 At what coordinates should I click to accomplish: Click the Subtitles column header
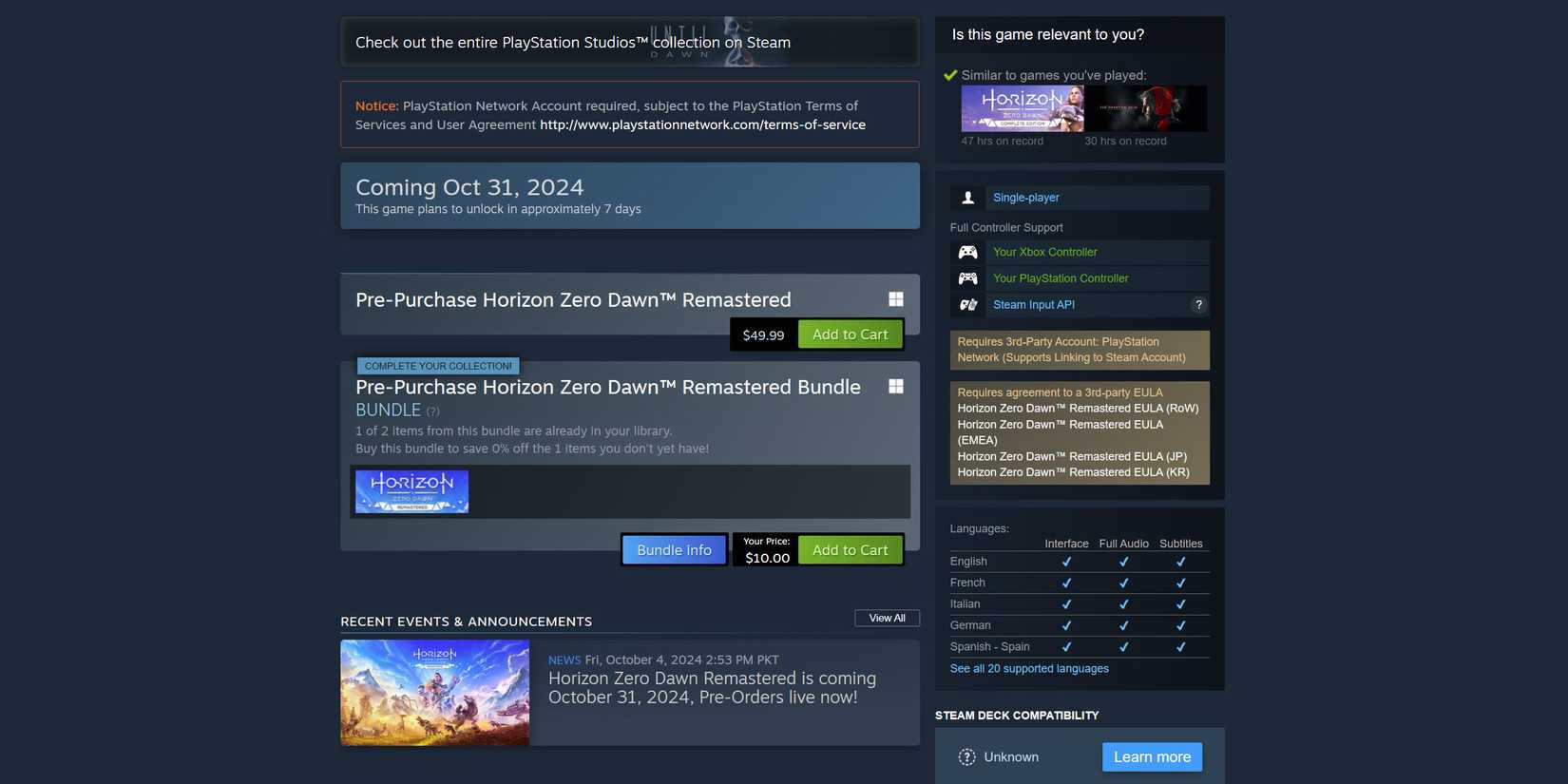pyautogui.click(x=1181, y=544)
